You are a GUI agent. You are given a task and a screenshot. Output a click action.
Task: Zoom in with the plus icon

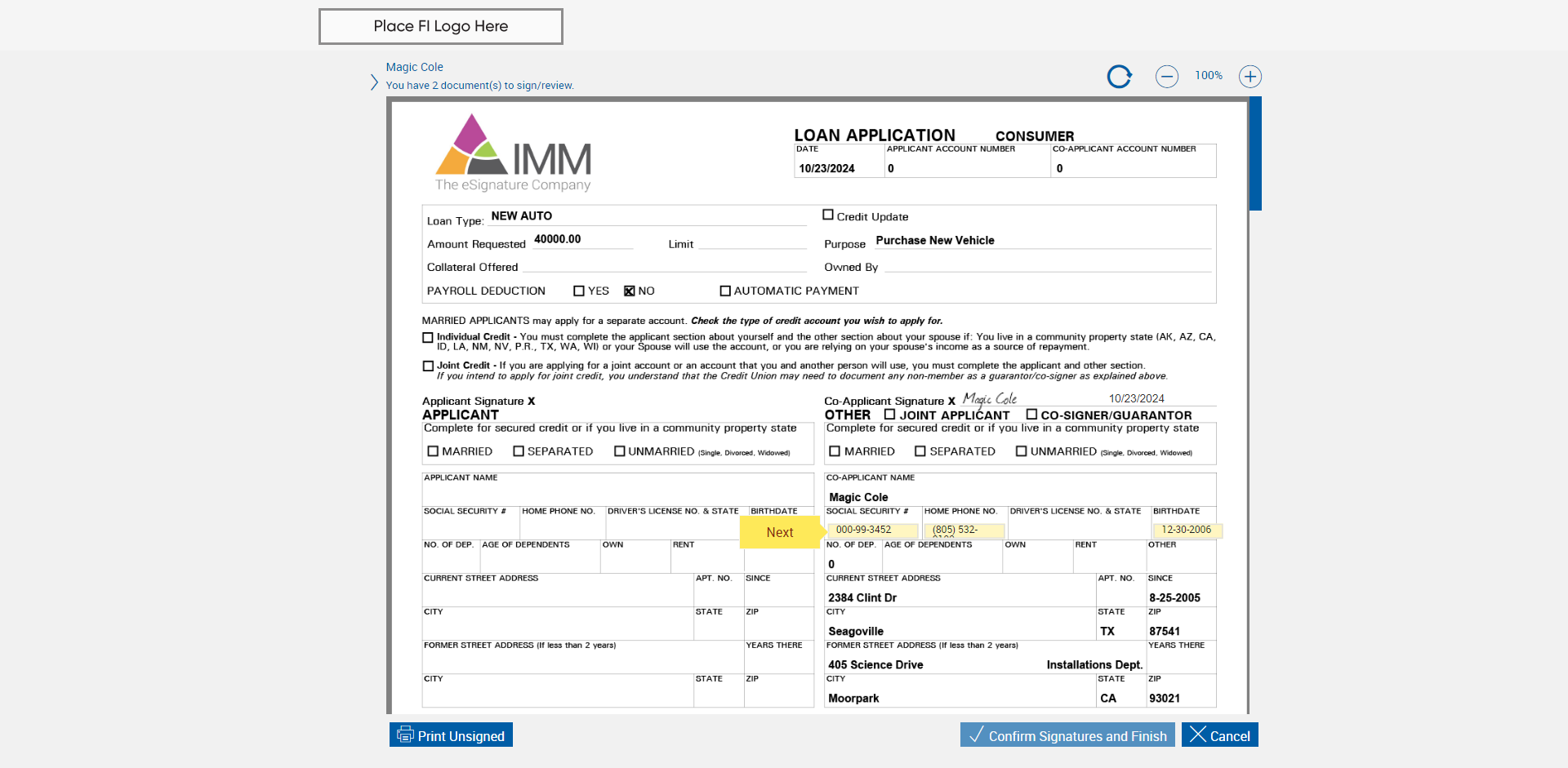click(x=1250, y=77)
